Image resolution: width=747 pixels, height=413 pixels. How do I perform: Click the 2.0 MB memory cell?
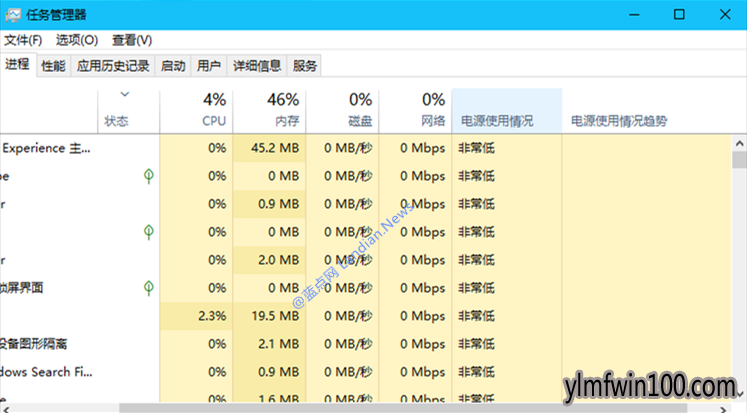click(269, 260)
